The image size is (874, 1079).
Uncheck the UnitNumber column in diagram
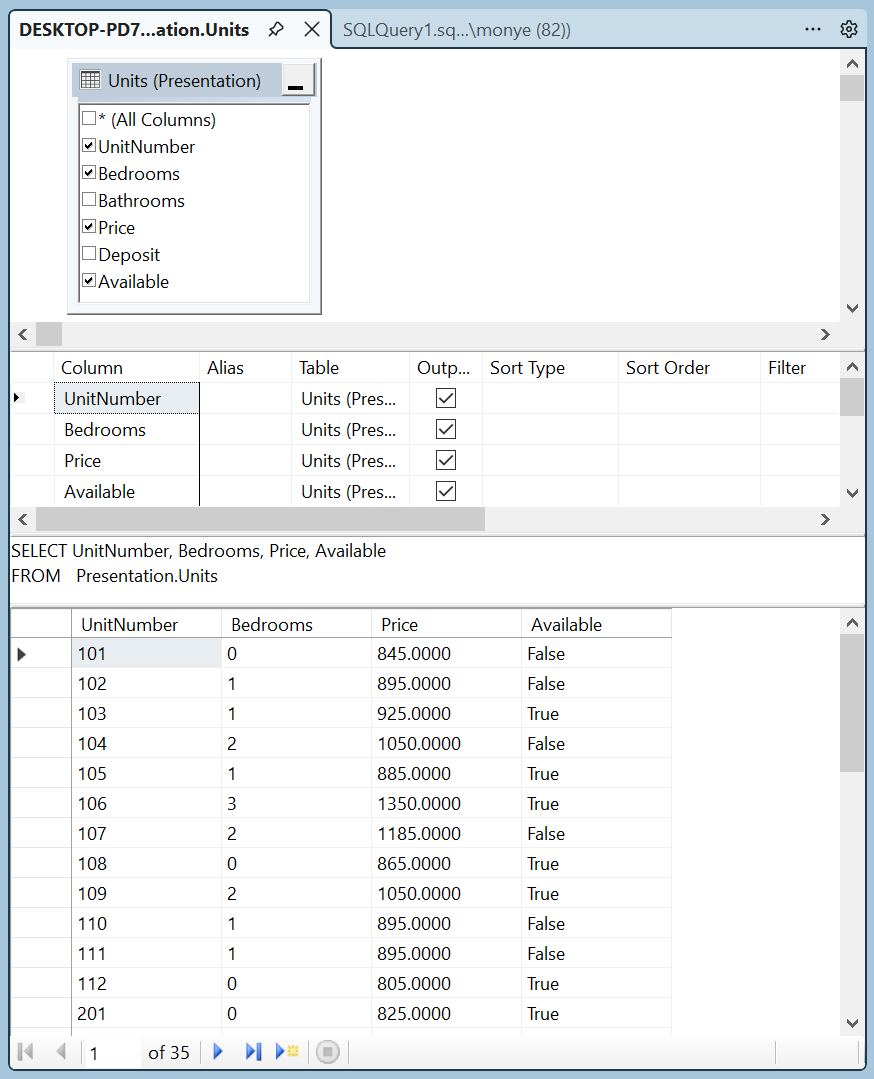point(89,145)
